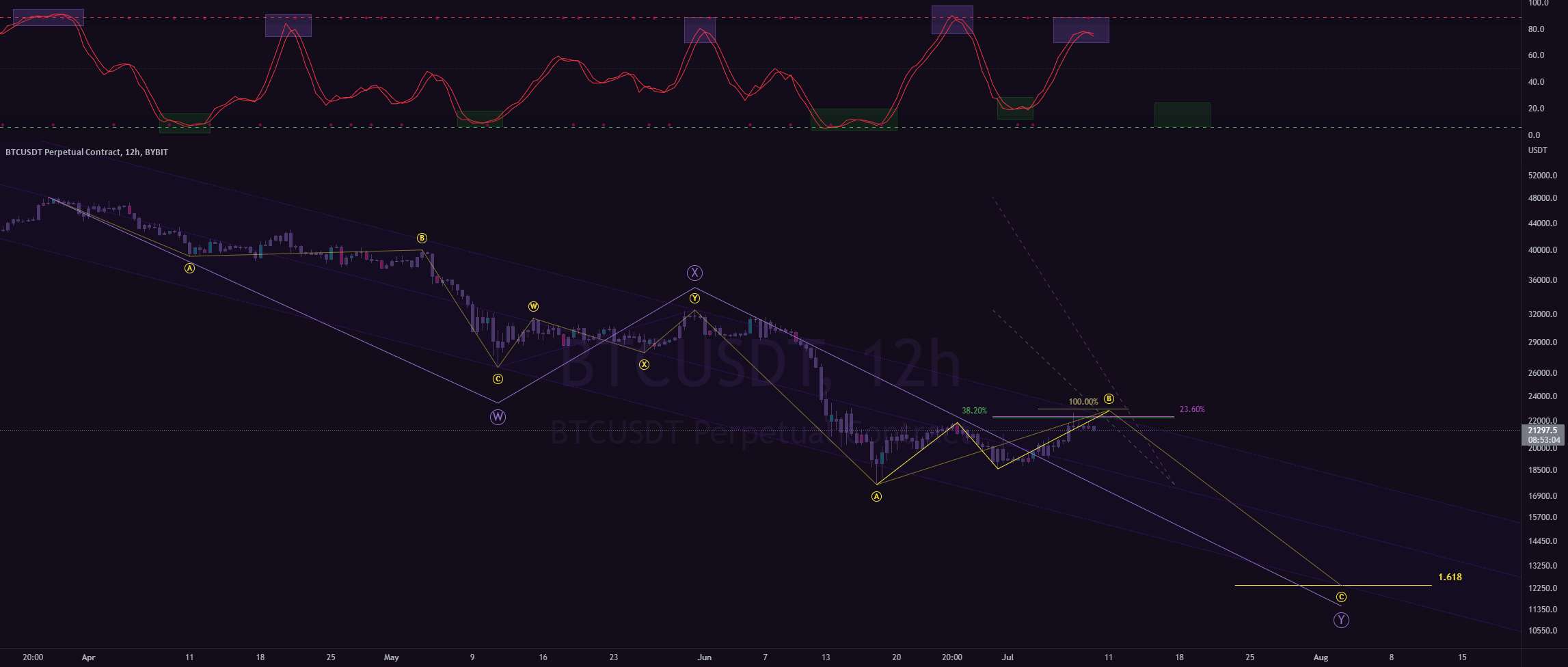Image resolution: width=1568 pixels, height=667 pixels.
Task: Click the 40000.0 price axis label
Action: pos(1541,250)
